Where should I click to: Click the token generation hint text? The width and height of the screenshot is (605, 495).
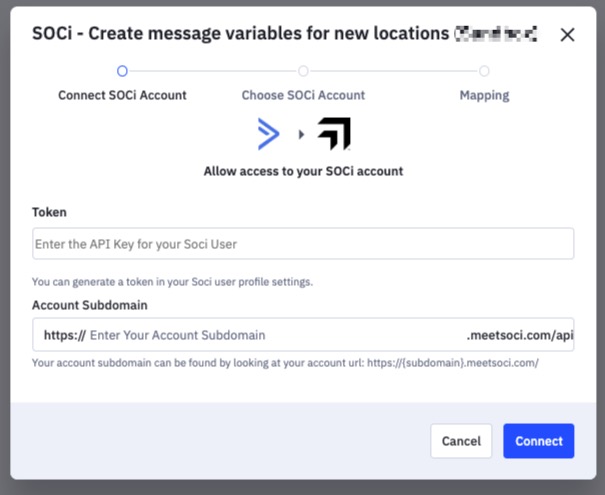click(172, 282)
